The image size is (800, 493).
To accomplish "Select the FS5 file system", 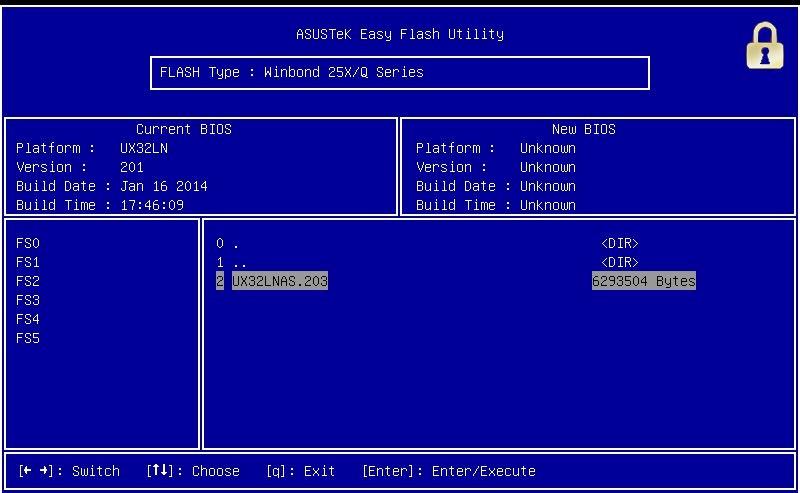I will pyautogui.click(x=28, y=338).
